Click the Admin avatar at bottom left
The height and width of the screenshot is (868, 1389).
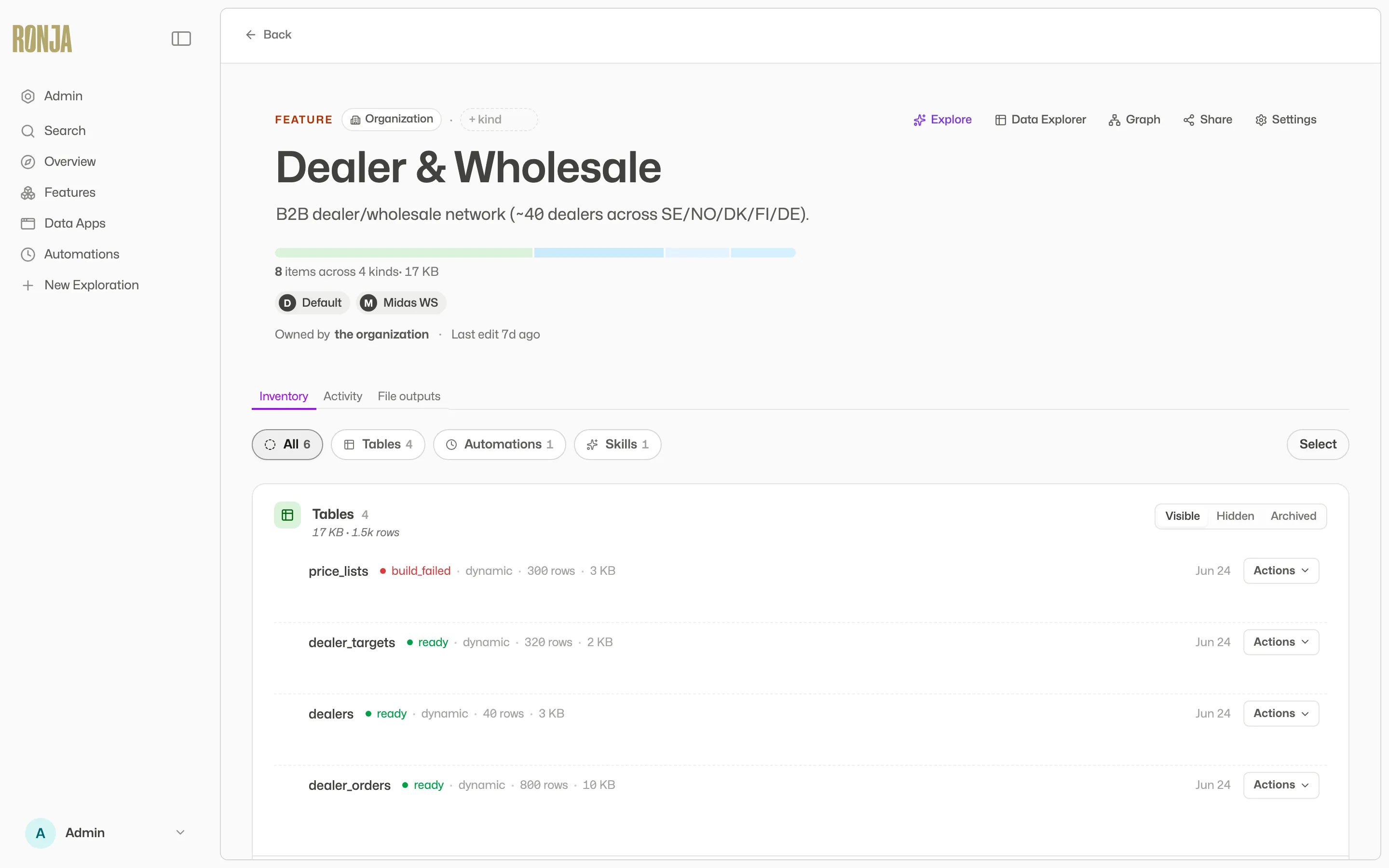pyautogui.click(x=40, y=833)
